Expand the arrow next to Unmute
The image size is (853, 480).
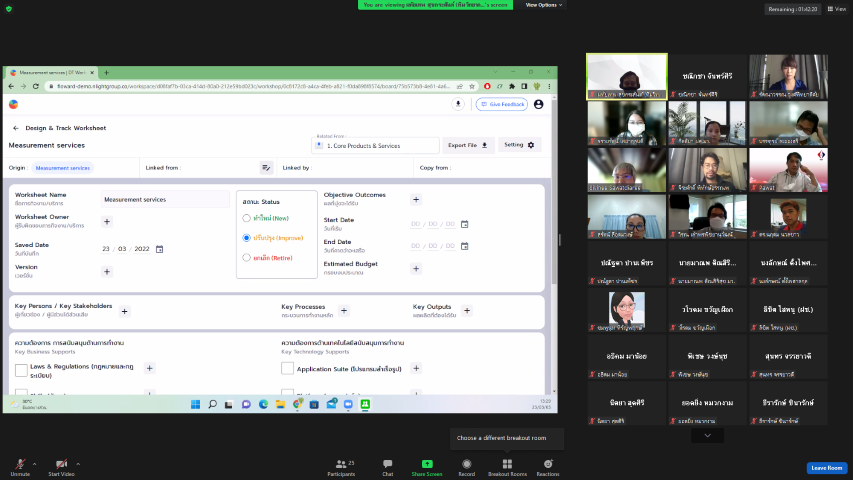[34, 464]
